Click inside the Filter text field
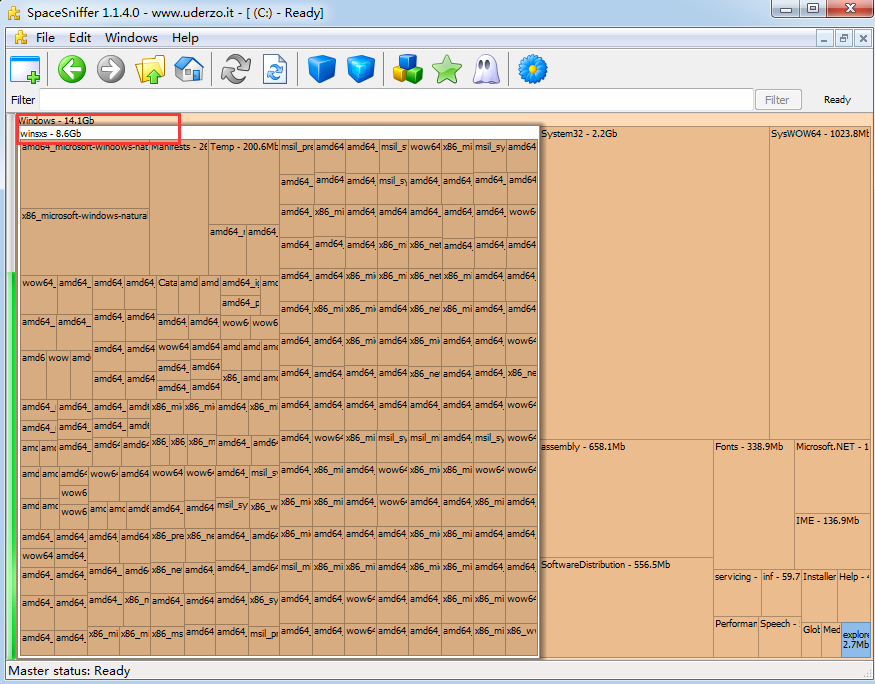Screen dimensions: 875x684 [396, 99]
